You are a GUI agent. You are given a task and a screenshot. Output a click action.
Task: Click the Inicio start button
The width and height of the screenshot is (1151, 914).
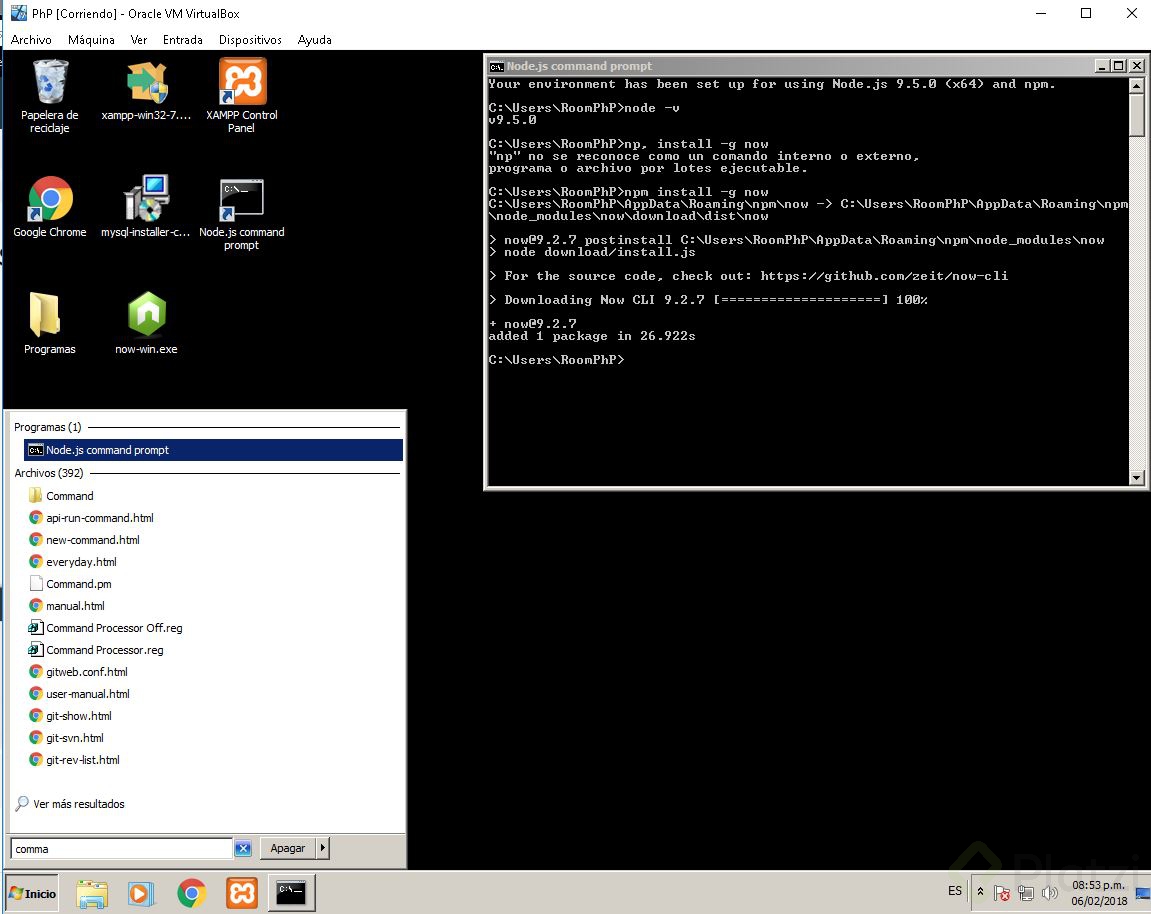33,893
